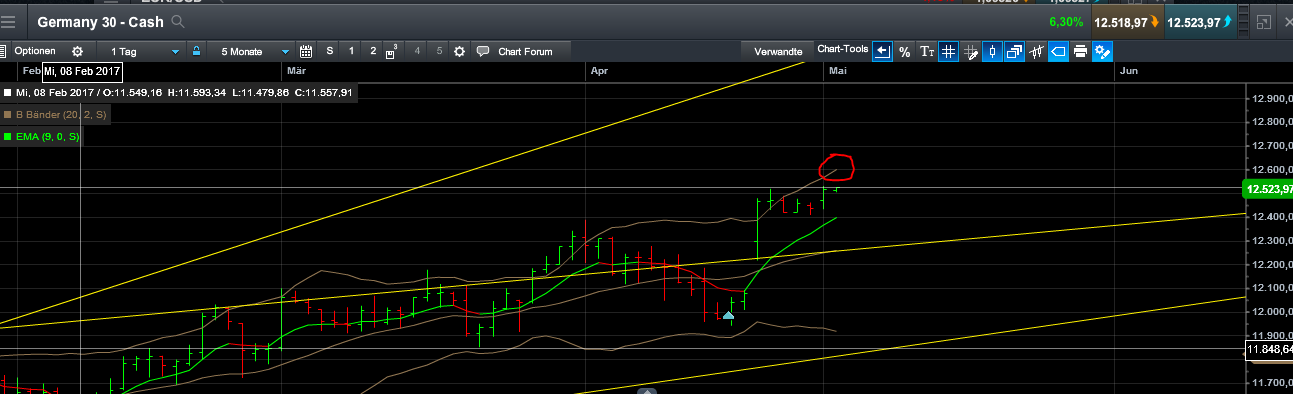Select the text annotation tool
Screen dimensions: 1293x394
(927, 51)
